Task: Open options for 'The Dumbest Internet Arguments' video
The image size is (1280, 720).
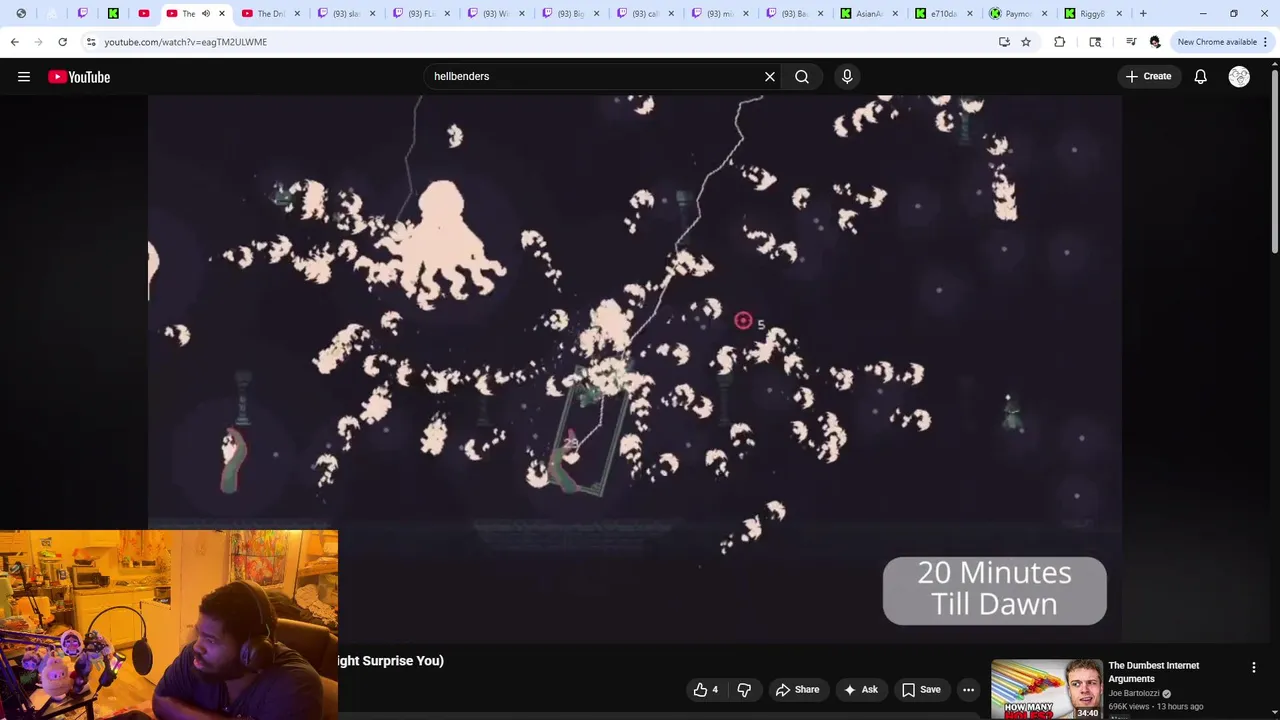Action: click(x=1254, y=667)
